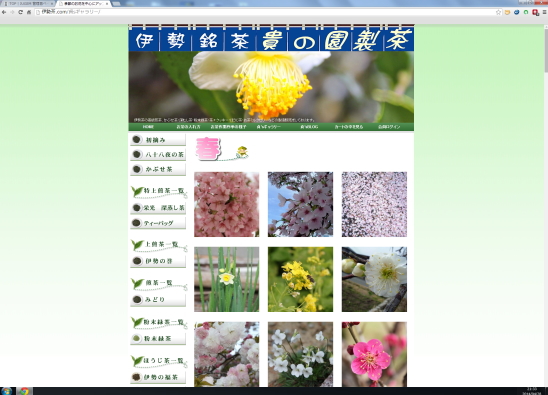Close the active gallery browser tab
Image resolution: width=548 pixels, height=395 pixels.
click(x=107, y=3)
